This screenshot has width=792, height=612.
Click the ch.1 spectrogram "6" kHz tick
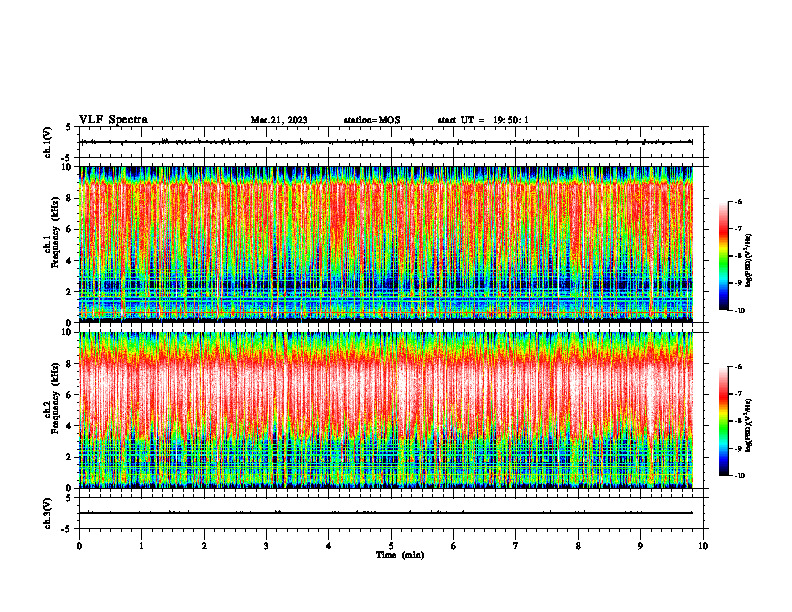coord(71,229)
